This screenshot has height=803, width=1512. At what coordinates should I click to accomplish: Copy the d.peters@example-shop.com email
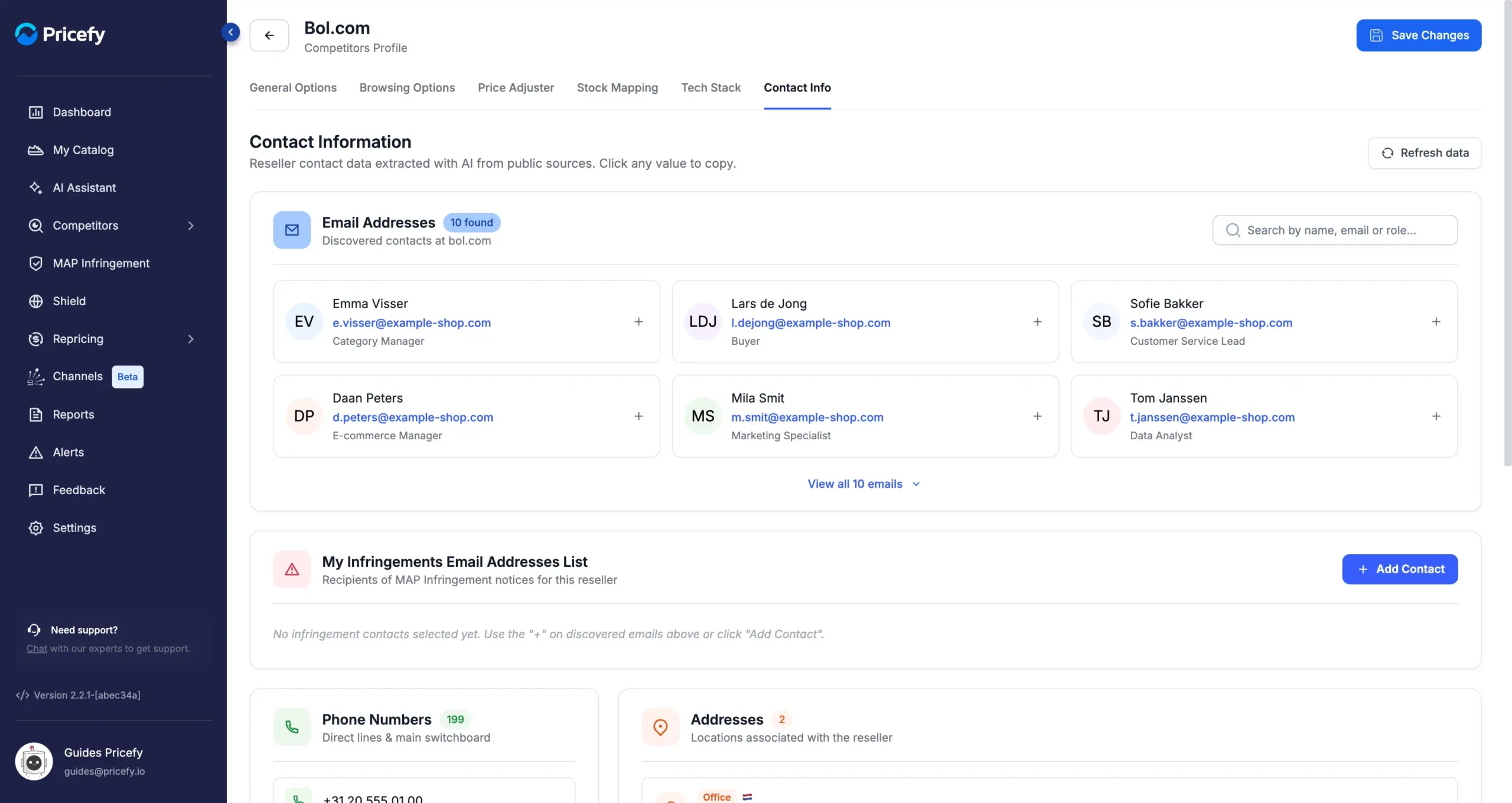click(413, 417)
